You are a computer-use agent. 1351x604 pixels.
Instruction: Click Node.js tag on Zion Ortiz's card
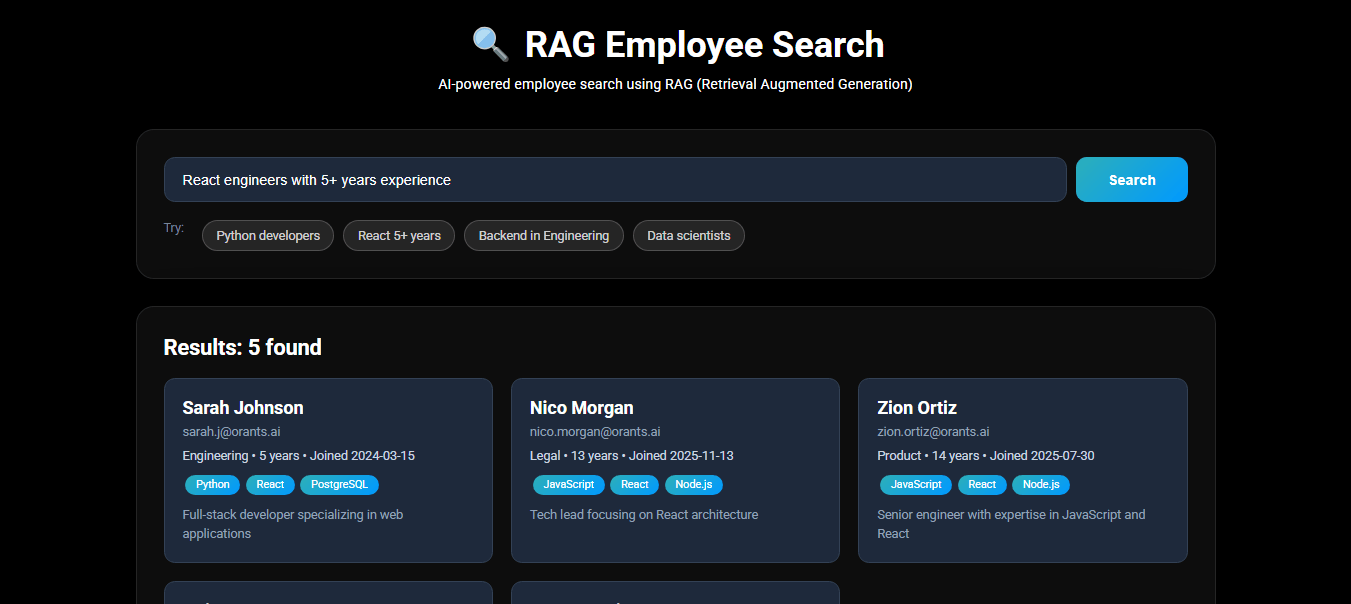point(1040,485)
